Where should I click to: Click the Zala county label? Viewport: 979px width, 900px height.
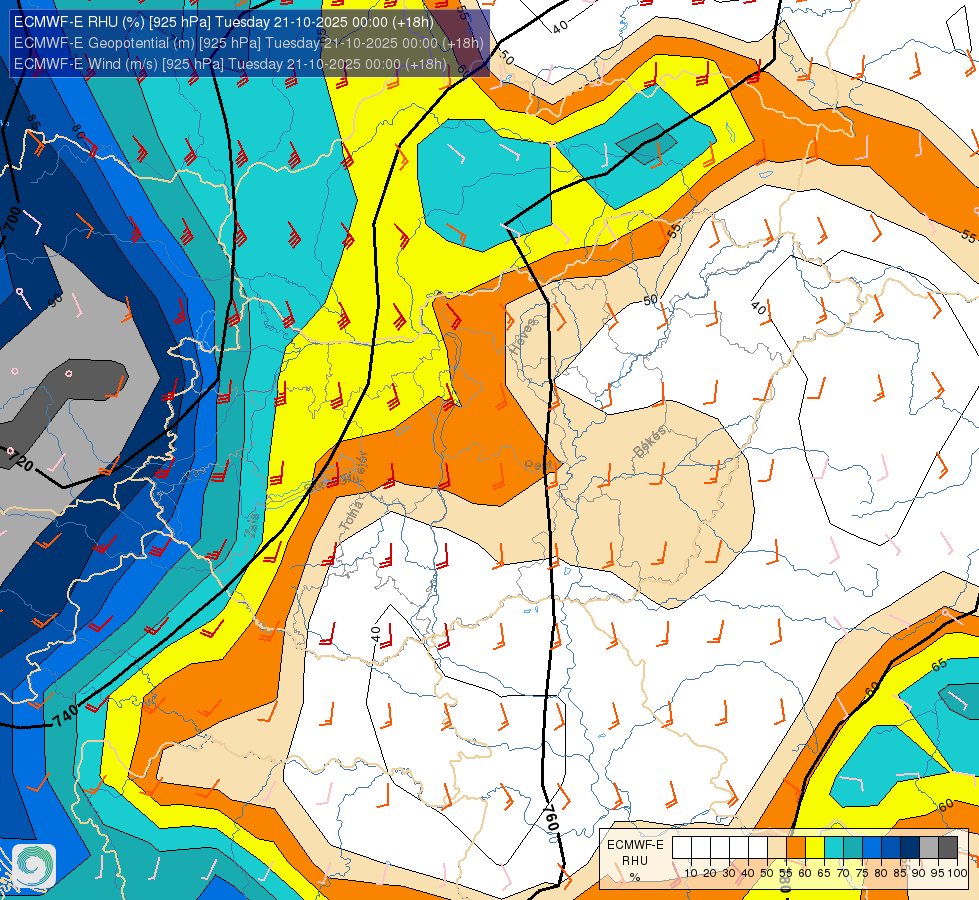coord(252,525)
